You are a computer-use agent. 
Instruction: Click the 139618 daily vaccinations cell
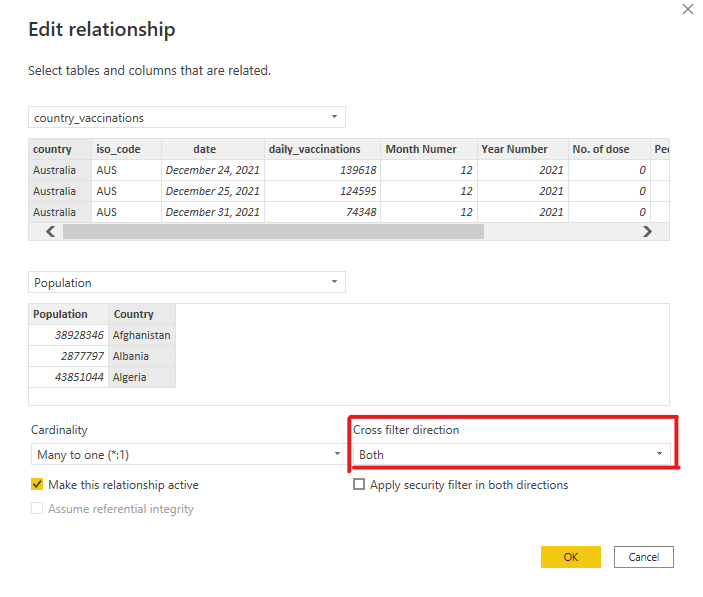[322, 170]
